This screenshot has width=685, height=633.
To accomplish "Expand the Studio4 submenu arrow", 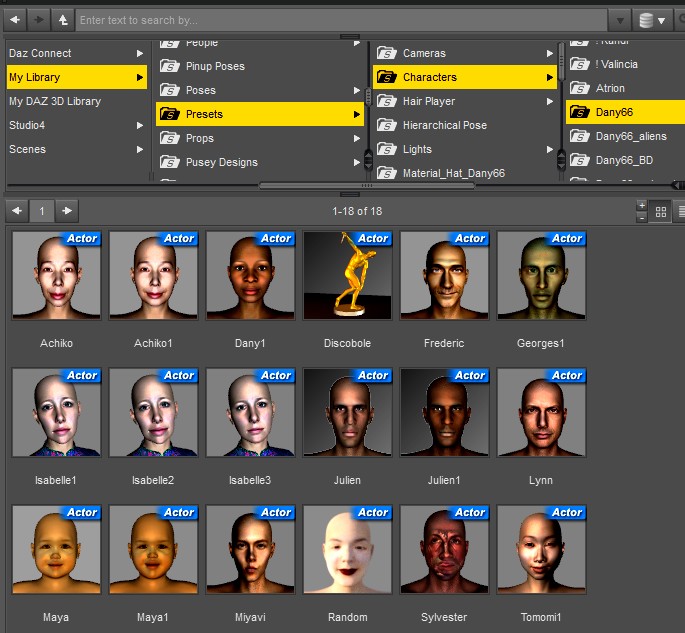I will click(x=140, y=125).
